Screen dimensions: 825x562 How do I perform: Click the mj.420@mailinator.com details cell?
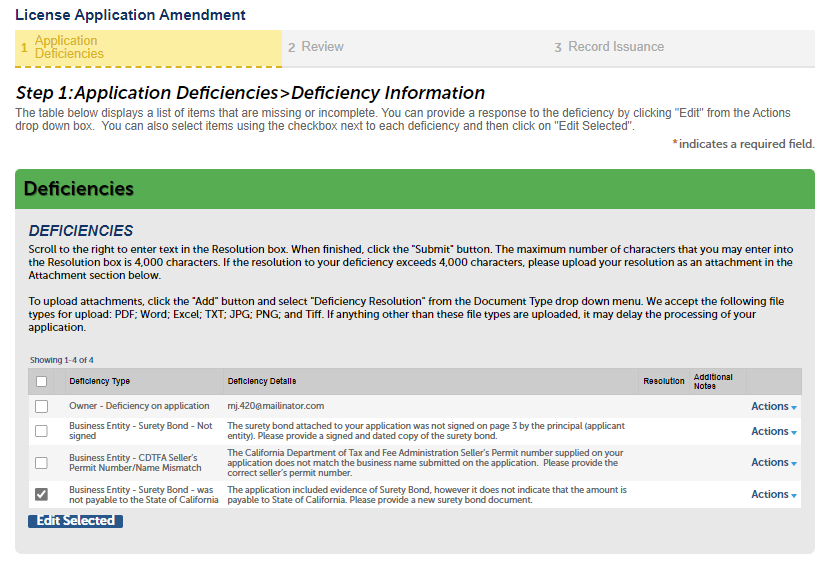[x=275, y=406]
